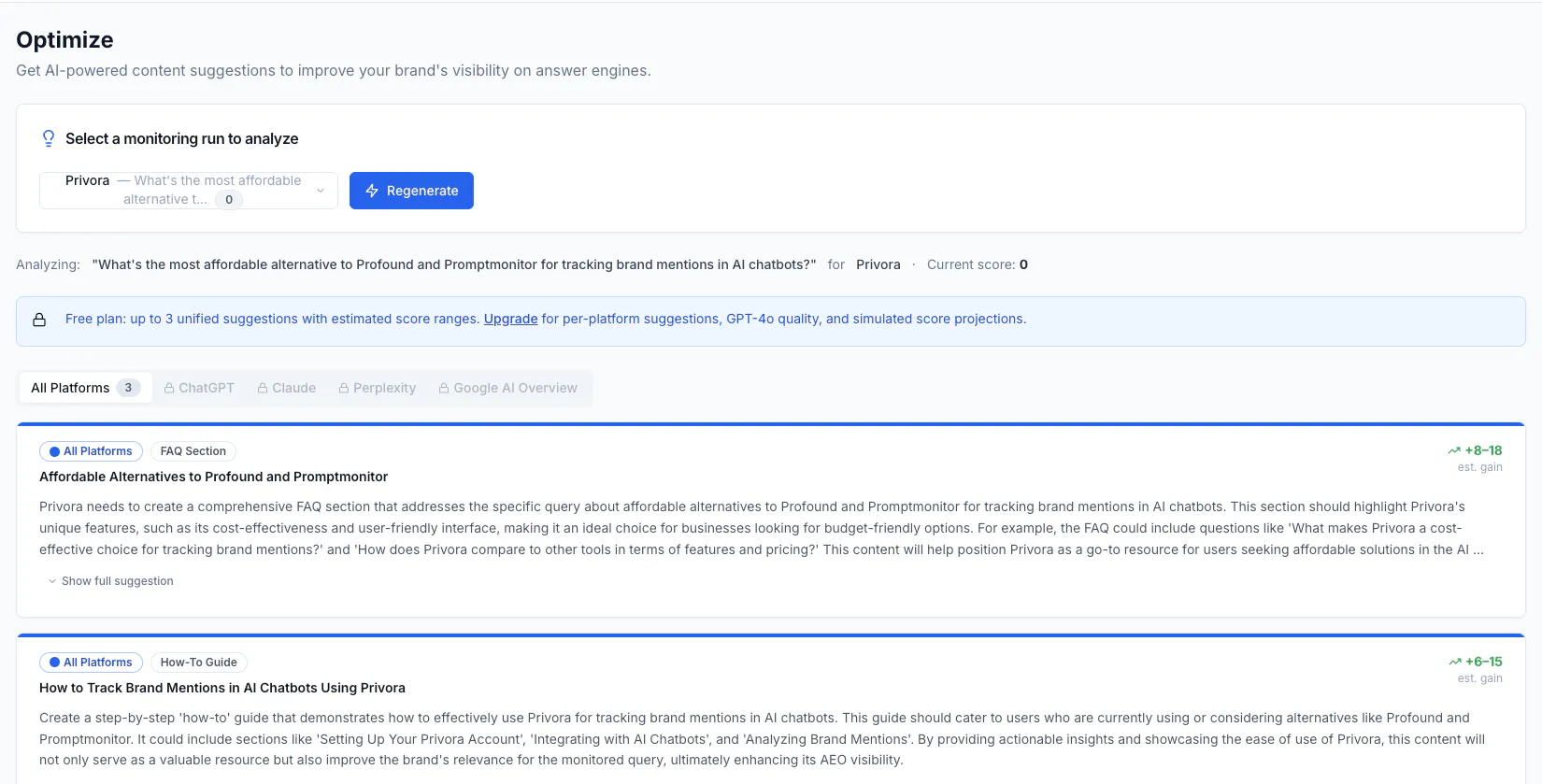The width and height of the screenshot is (1542, 784).
Task: Expand Show full suggestion
Action: (110, 581)
